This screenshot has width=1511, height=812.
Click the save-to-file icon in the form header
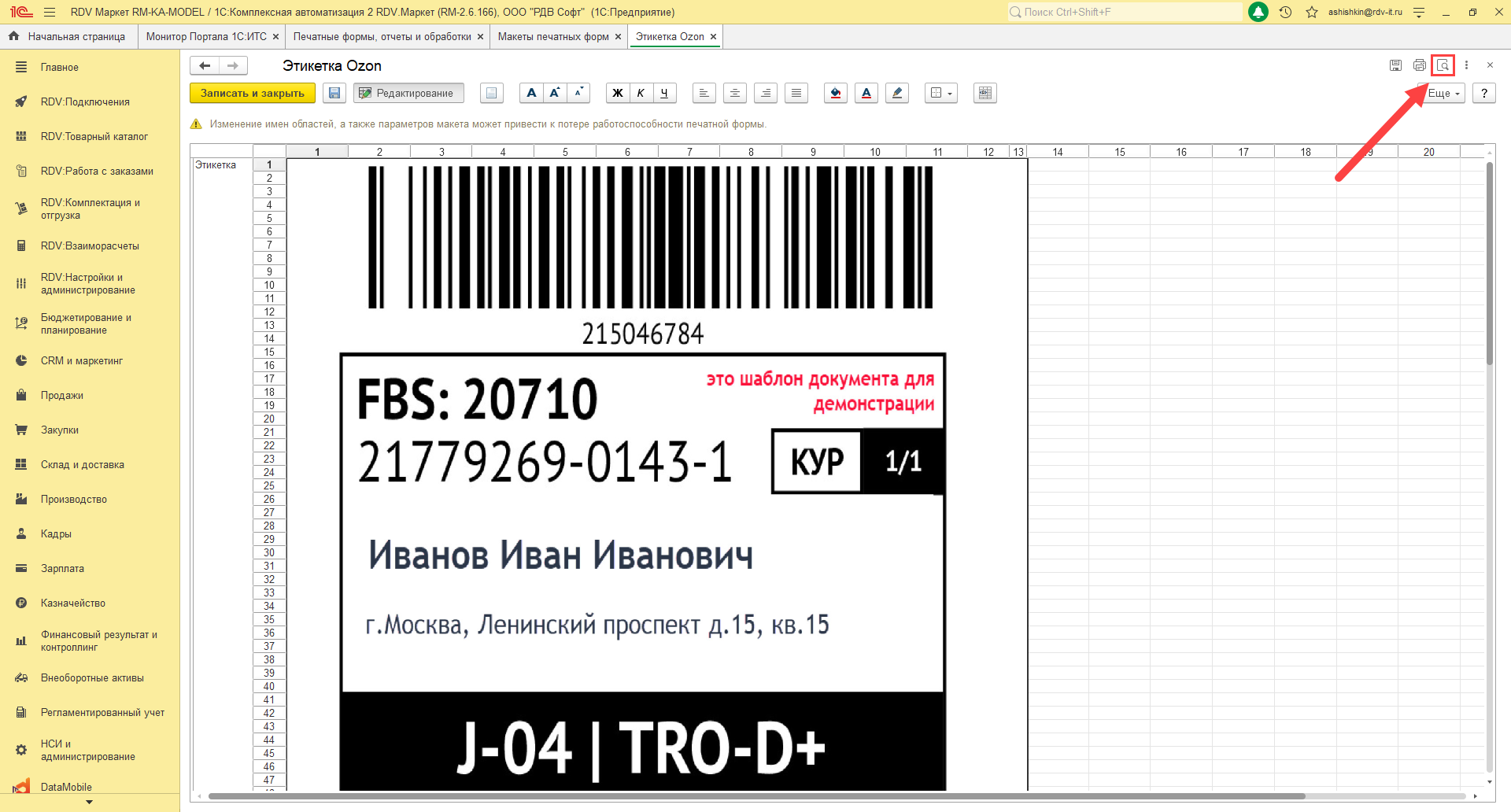pyautogui.click(x=1395, y=65)
